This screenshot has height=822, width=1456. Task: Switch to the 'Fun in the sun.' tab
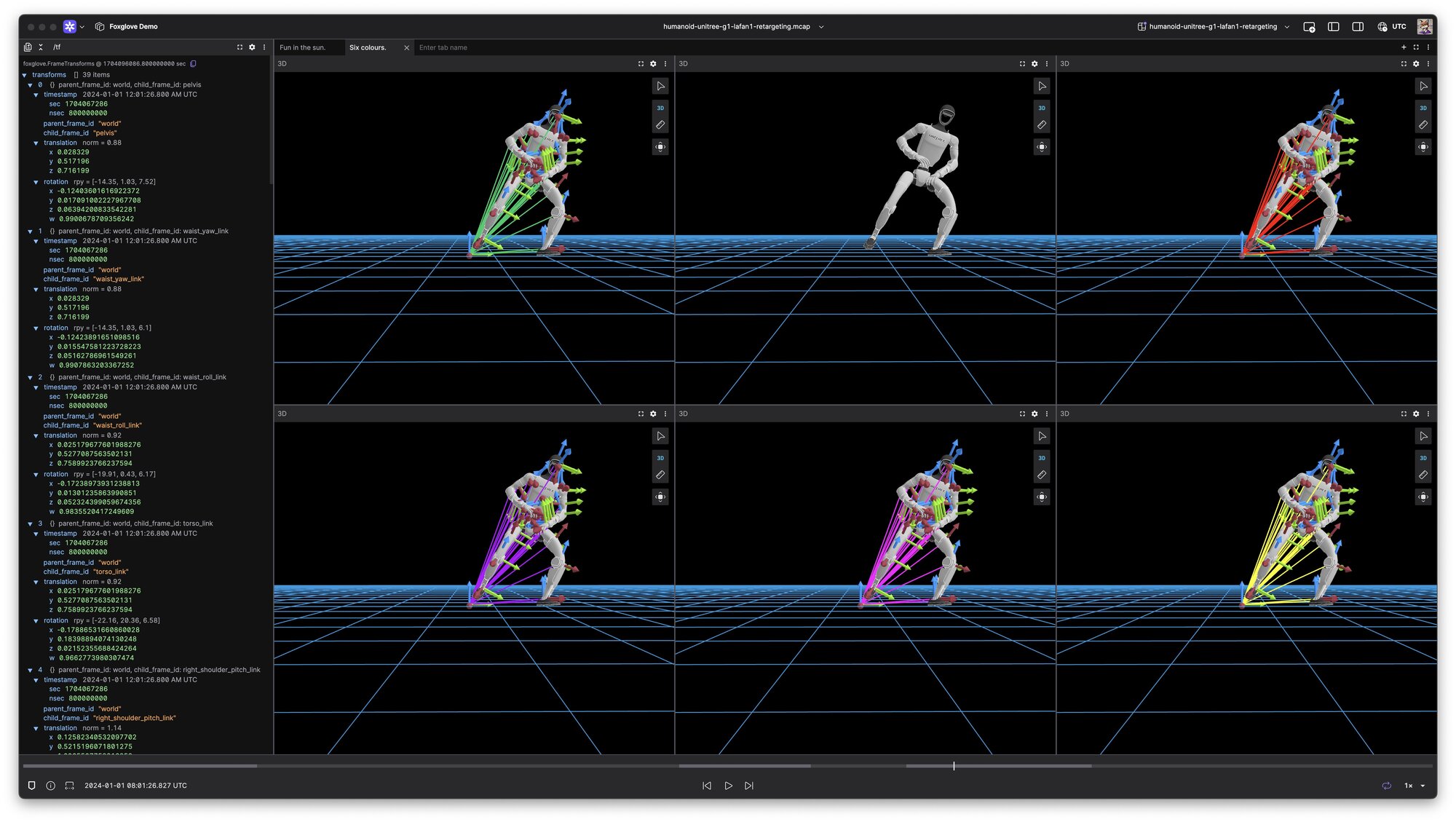pyautogui.click(x=303, y=47)
